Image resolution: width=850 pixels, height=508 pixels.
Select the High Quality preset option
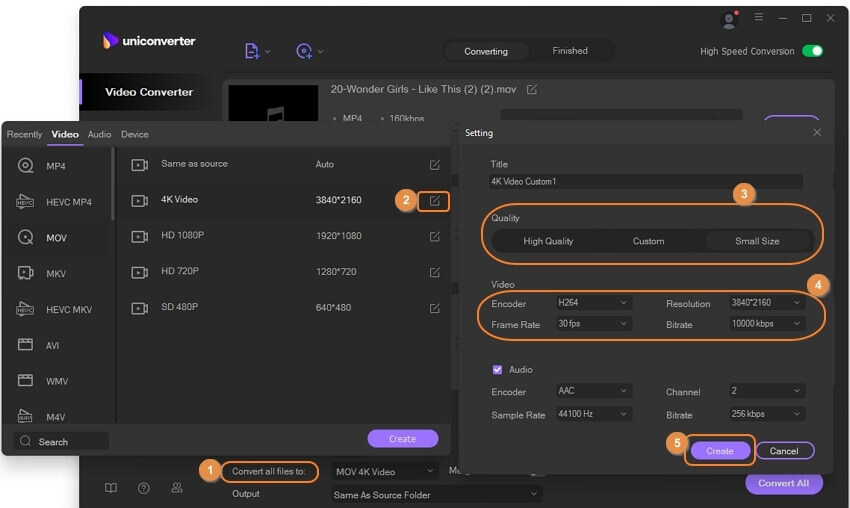pos(548,241)
